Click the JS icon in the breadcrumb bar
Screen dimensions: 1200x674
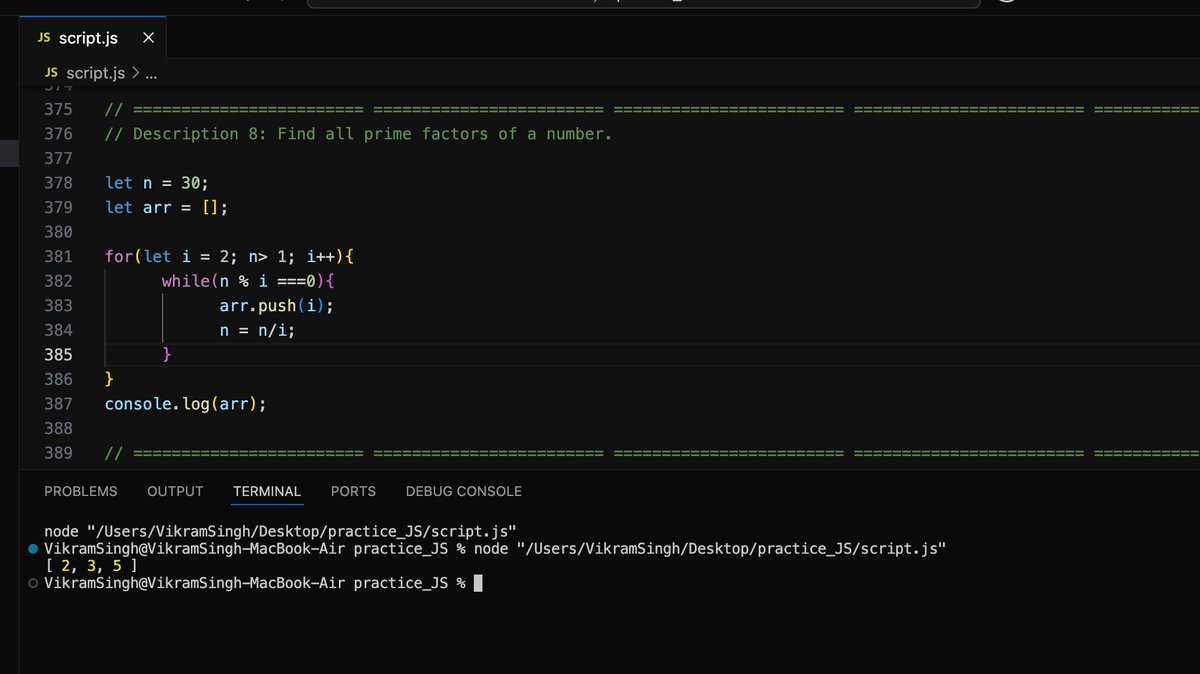[52, 73]
